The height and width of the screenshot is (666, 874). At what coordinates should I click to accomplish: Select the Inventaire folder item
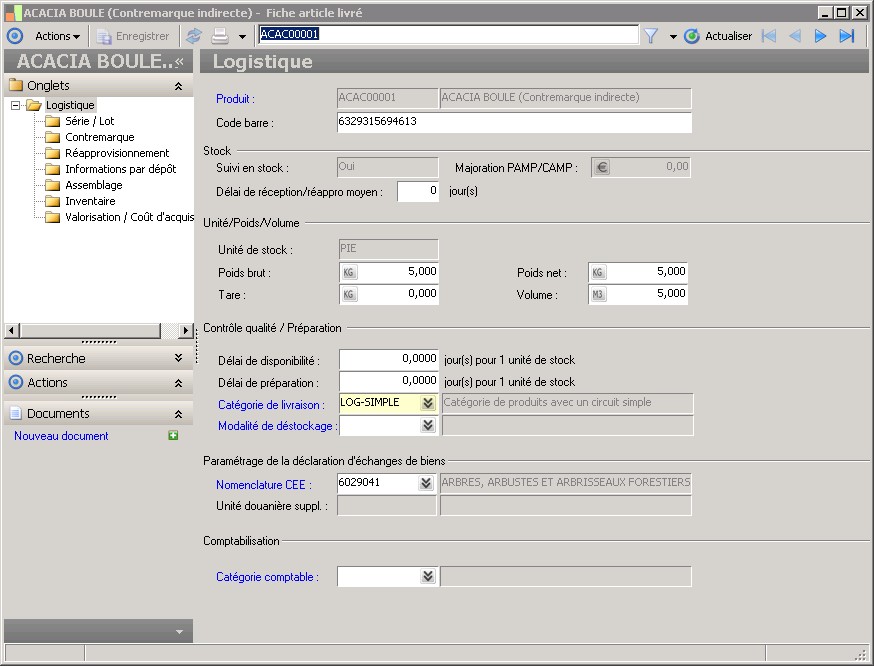(90, 201)
